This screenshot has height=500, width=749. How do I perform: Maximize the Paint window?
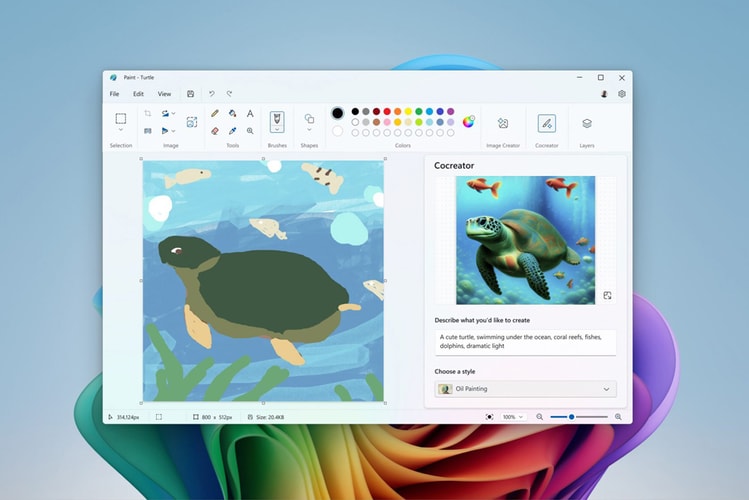600,77
